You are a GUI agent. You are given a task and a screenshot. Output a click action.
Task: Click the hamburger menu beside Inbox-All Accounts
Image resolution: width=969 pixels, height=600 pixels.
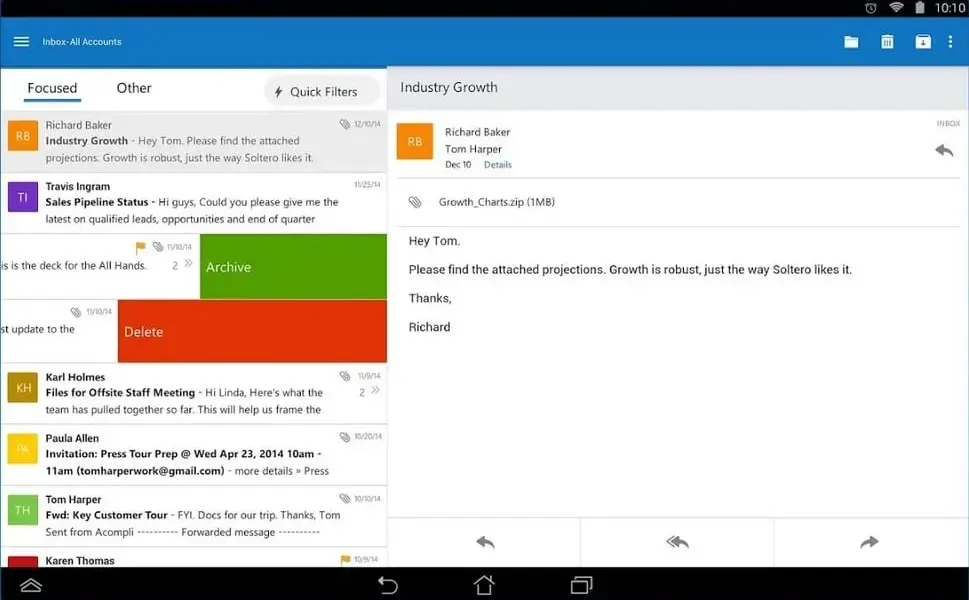pyautogui.click(x=21, y=41)
